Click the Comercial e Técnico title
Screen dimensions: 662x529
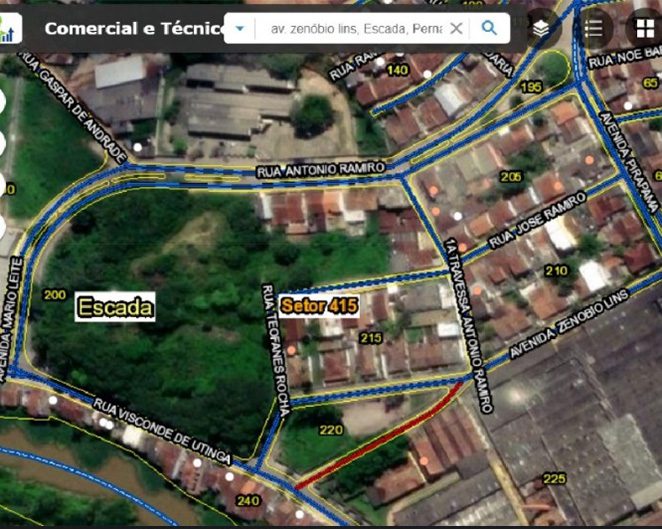[135, 29]
